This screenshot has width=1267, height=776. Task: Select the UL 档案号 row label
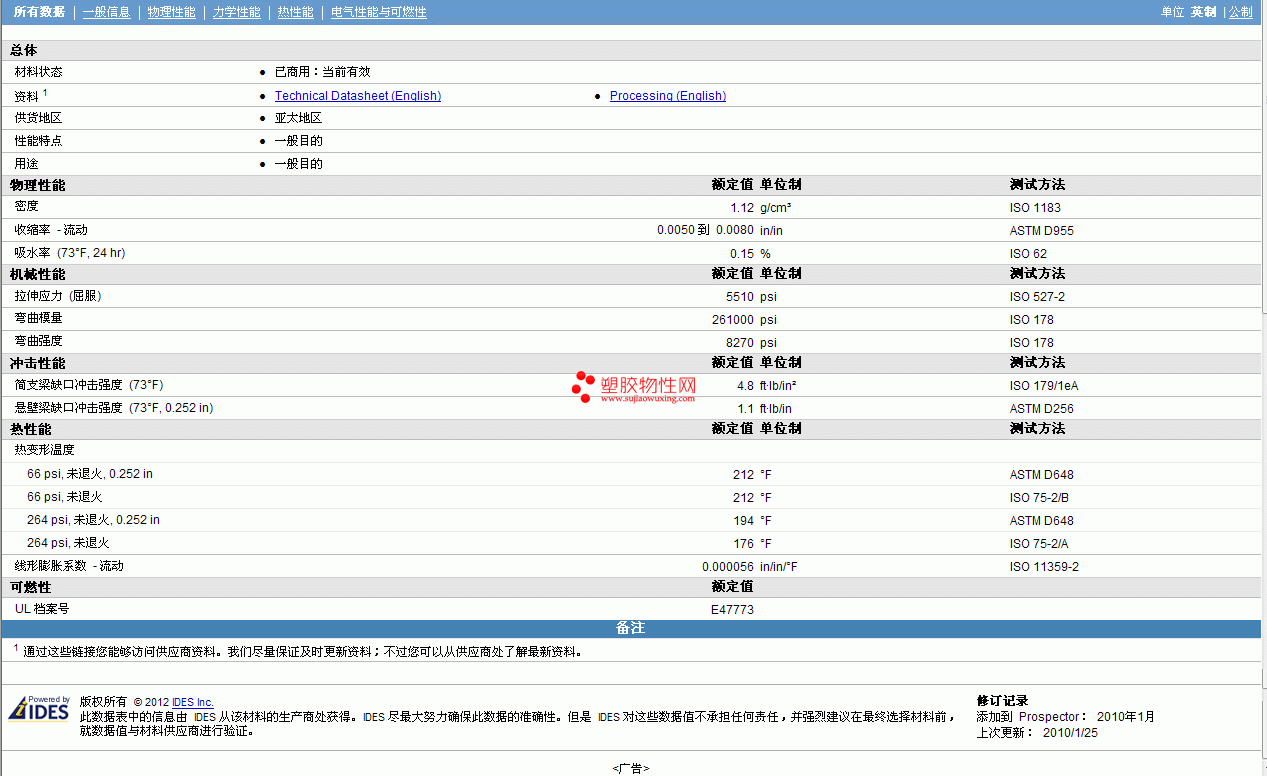42,608
